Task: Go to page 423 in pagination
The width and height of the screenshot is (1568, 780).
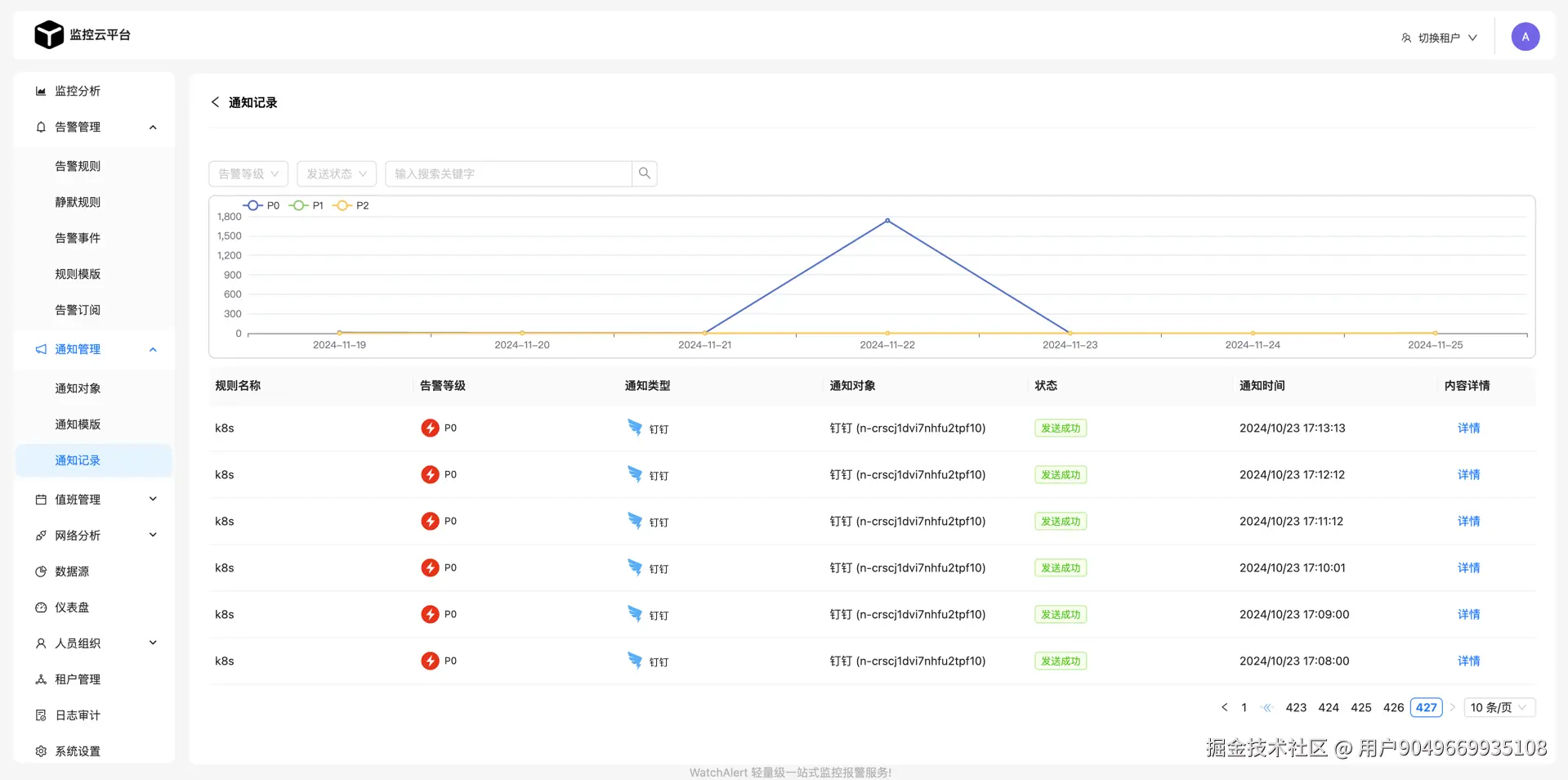Action: (1296, 707)
